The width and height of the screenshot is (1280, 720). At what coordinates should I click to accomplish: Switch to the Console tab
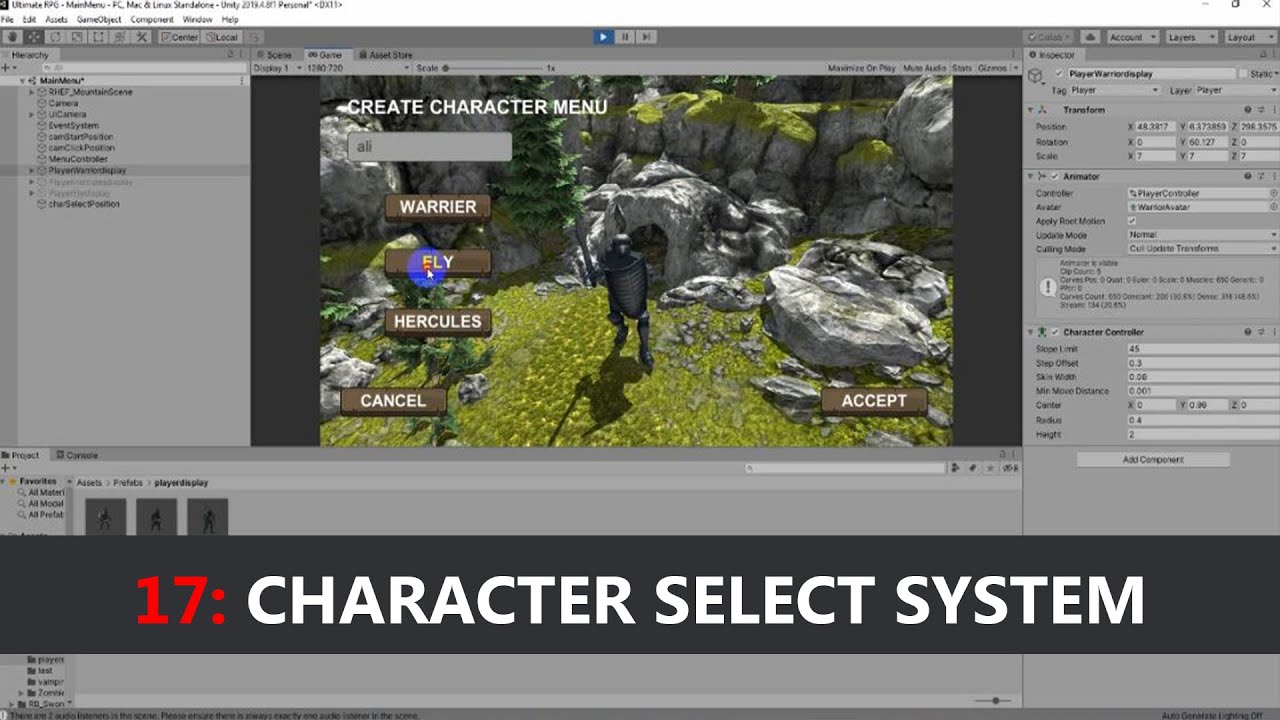click(x=77, y=455)
